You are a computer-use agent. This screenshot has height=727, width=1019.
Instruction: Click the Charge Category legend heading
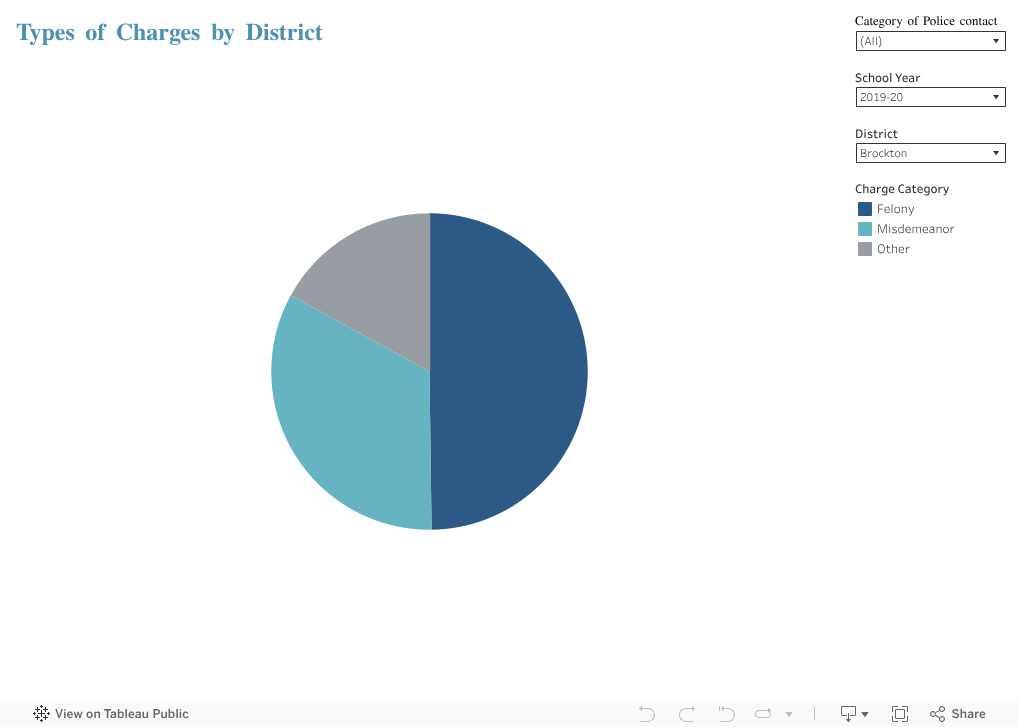coord(901,189)
